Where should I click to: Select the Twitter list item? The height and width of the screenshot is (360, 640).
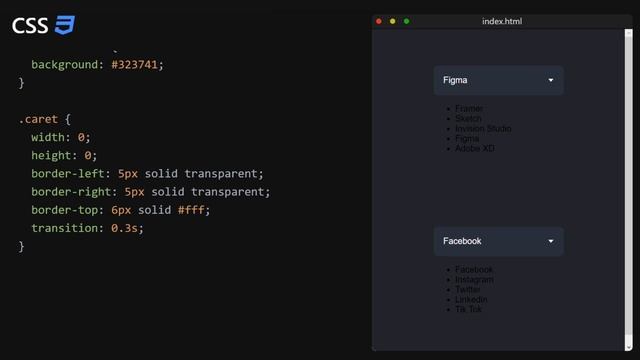[468, 289]
